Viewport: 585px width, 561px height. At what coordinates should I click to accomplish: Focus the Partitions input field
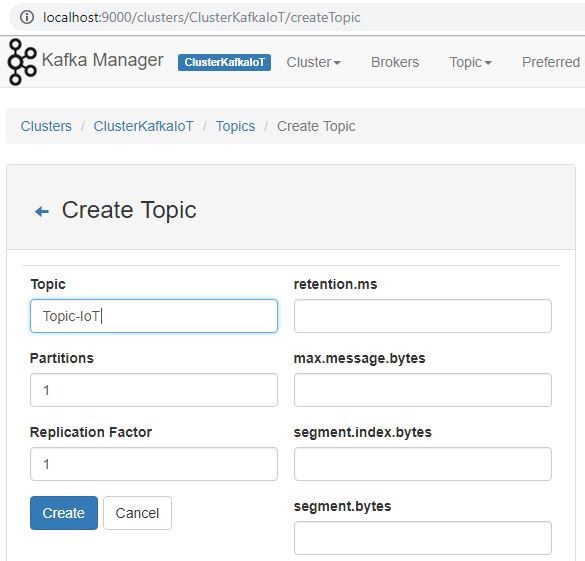tap(154, 390)
